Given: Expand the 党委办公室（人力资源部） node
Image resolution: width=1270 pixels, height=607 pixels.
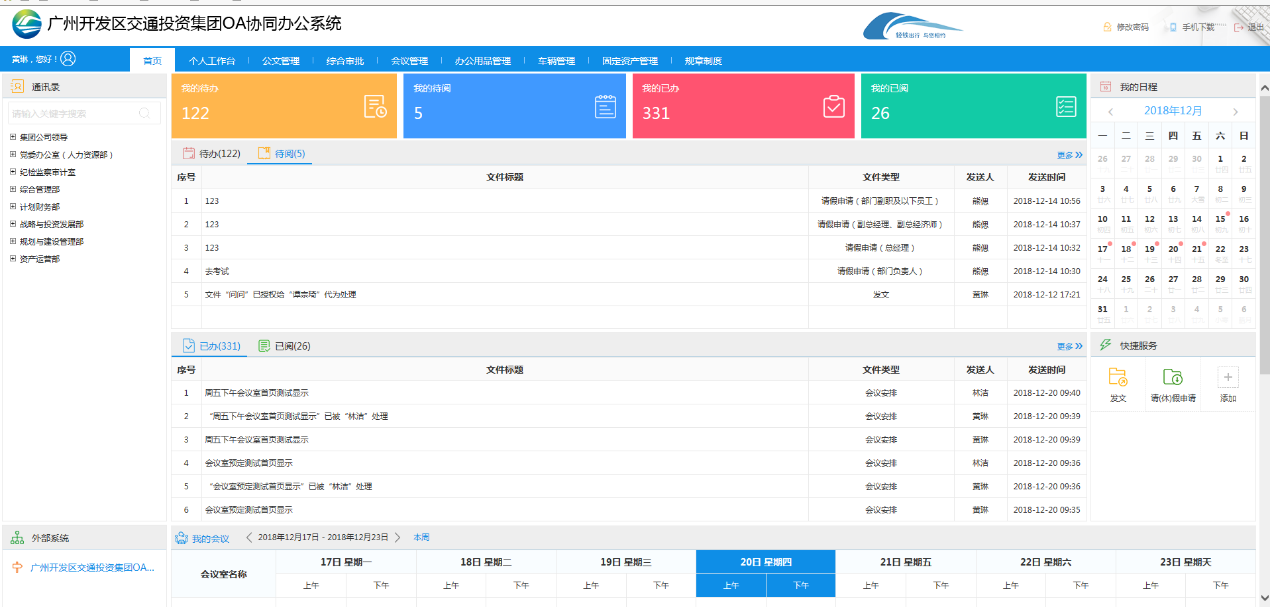Looking at the screenshot, I should pyautogui.click(x=13, y=155).
